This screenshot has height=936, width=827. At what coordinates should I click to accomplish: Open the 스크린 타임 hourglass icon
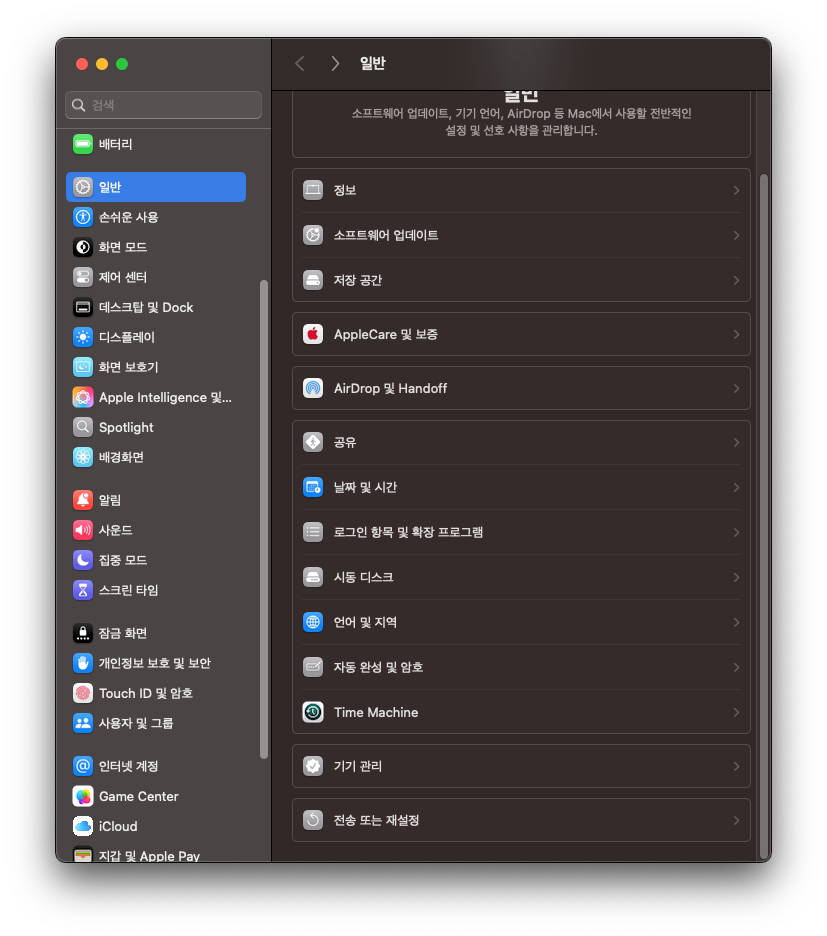pyautogui.click(x=83, y=590)
